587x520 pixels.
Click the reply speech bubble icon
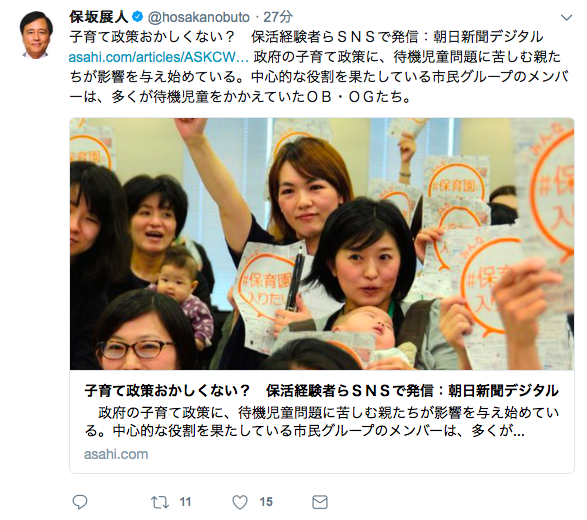click(x=79, y=502)
